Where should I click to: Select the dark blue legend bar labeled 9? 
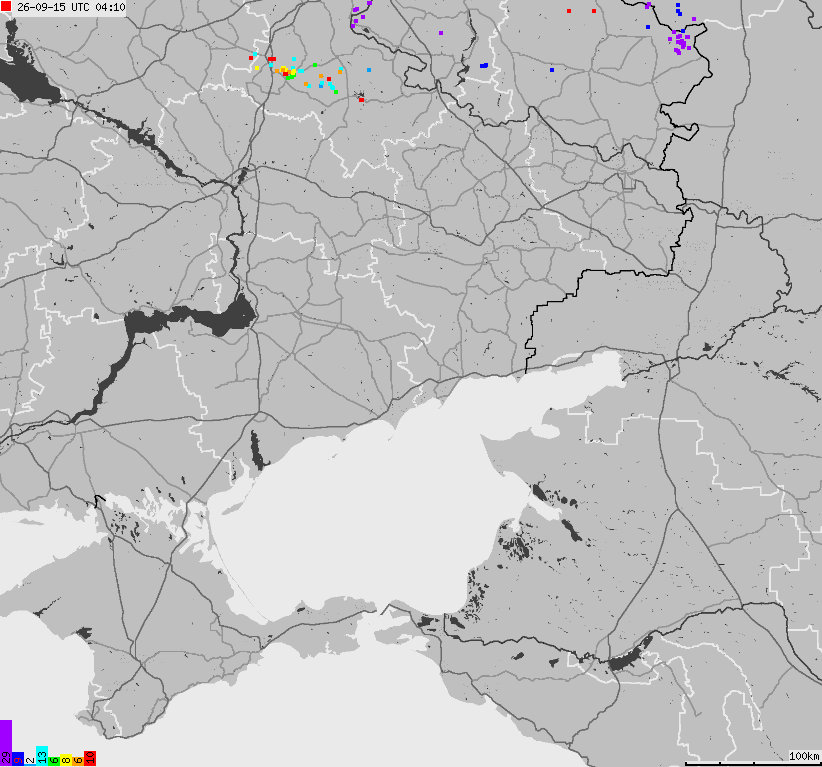18,759
